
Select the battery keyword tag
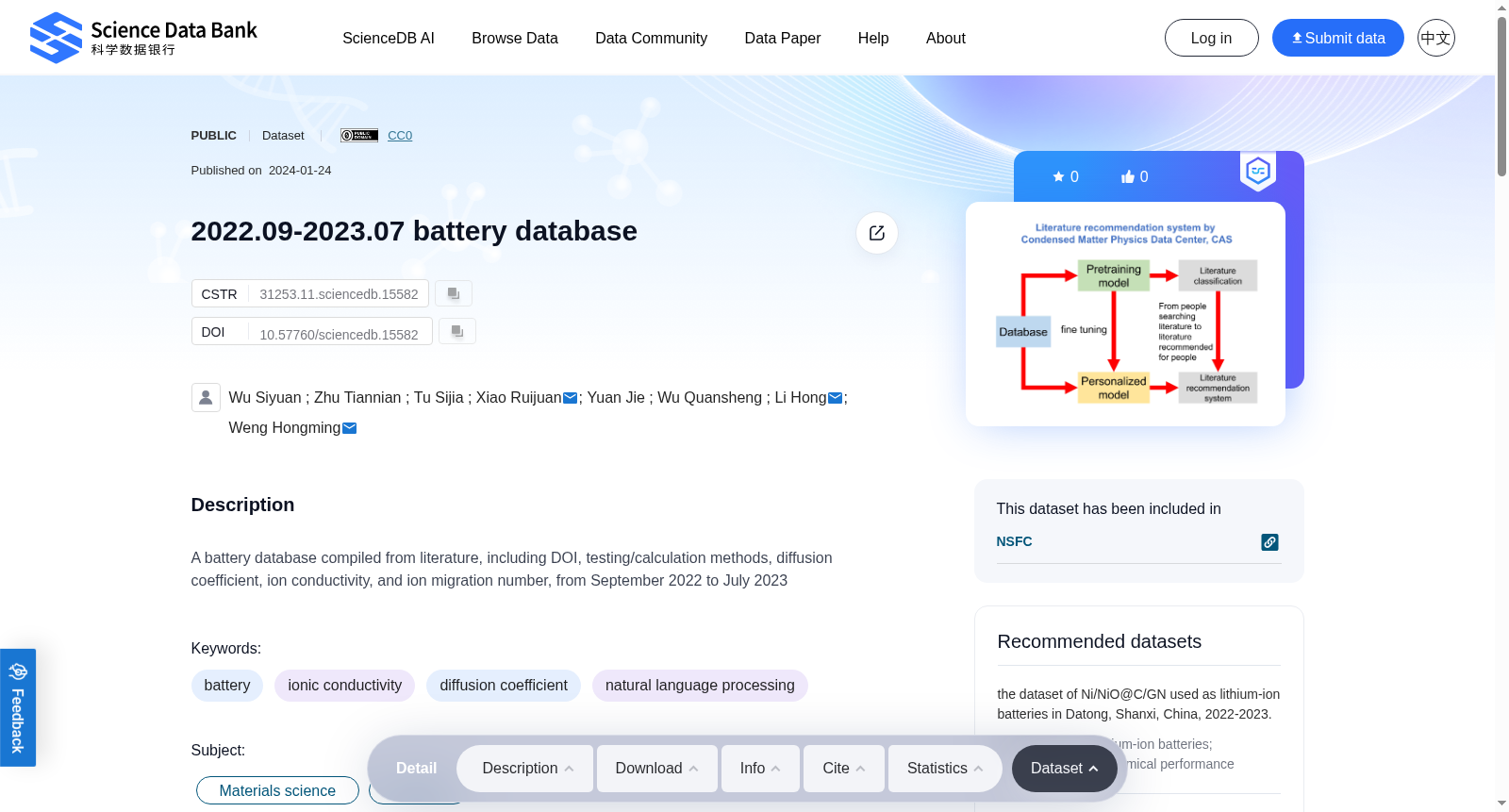pos(227,686)
